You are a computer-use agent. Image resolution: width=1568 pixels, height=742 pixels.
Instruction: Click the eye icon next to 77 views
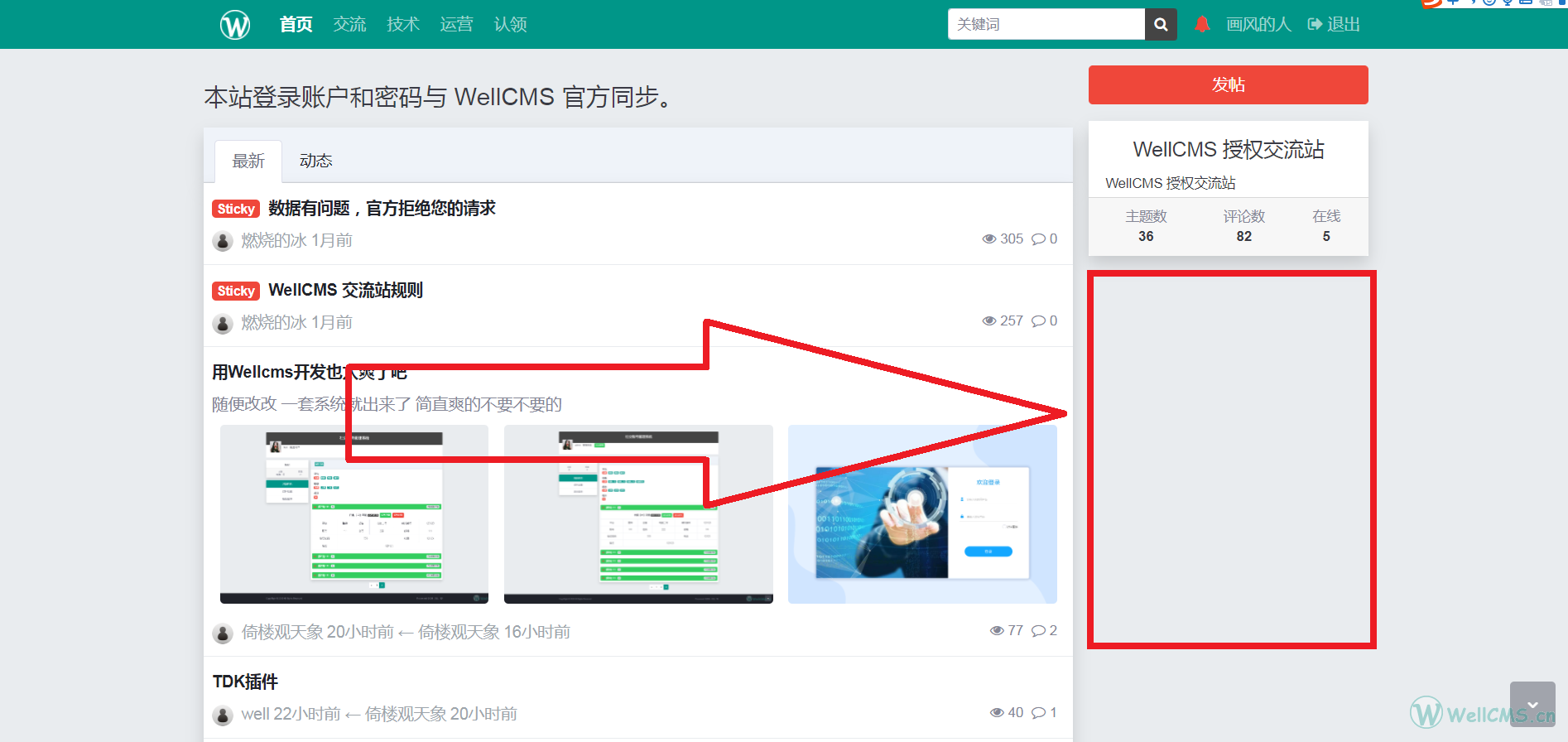[x=997, y=630]
